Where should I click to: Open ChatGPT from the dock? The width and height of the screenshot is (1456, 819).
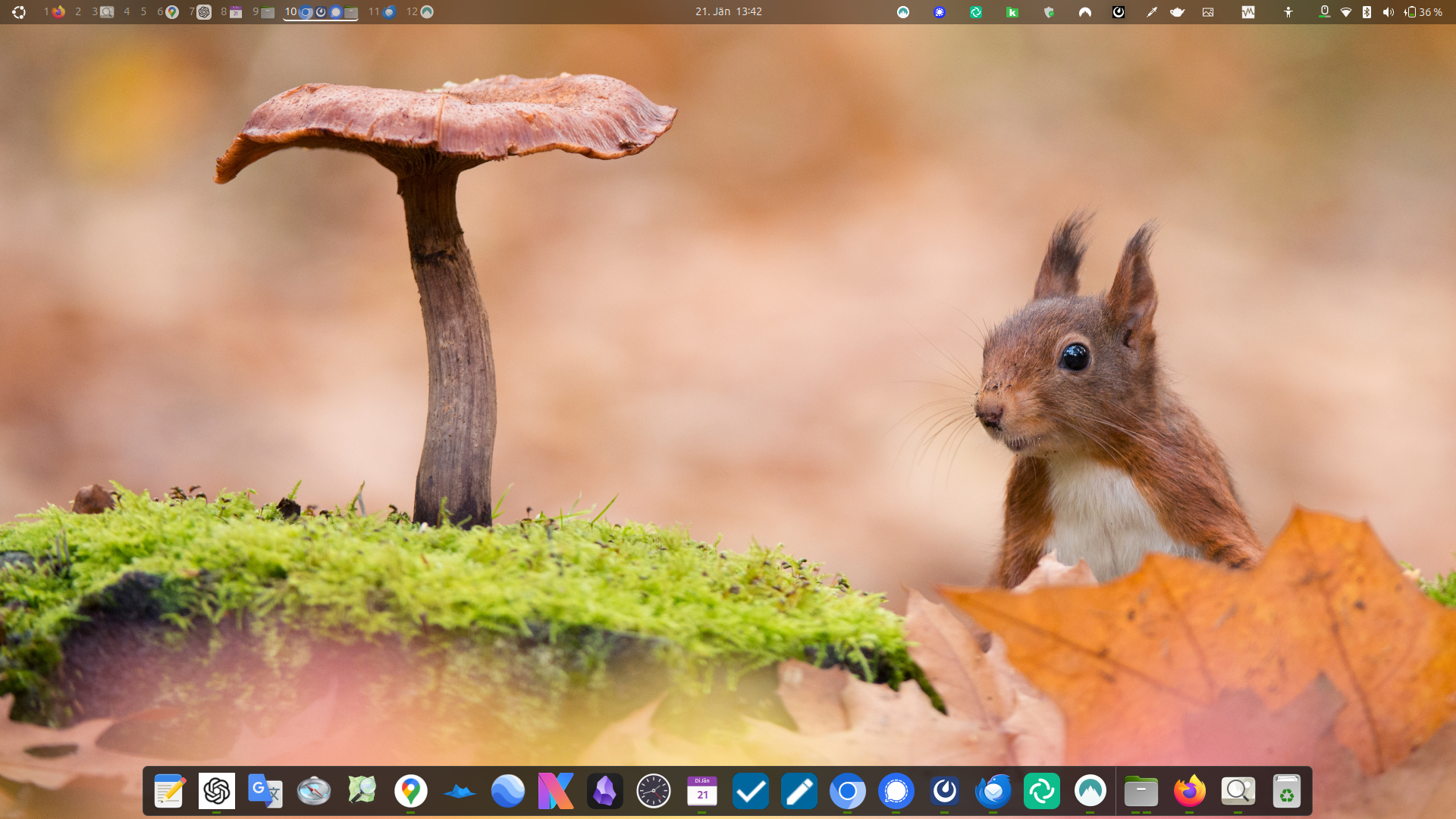216,792
